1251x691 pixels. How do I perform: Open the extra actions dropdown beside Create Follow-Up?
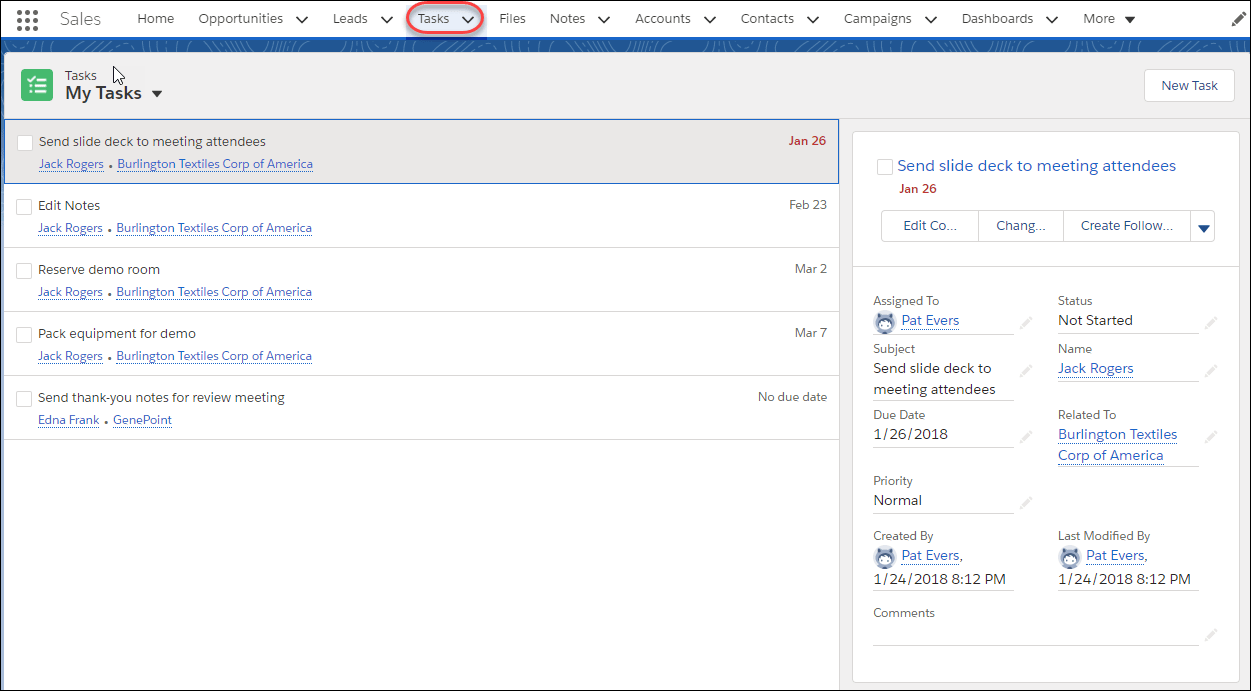coord(1203,226)
